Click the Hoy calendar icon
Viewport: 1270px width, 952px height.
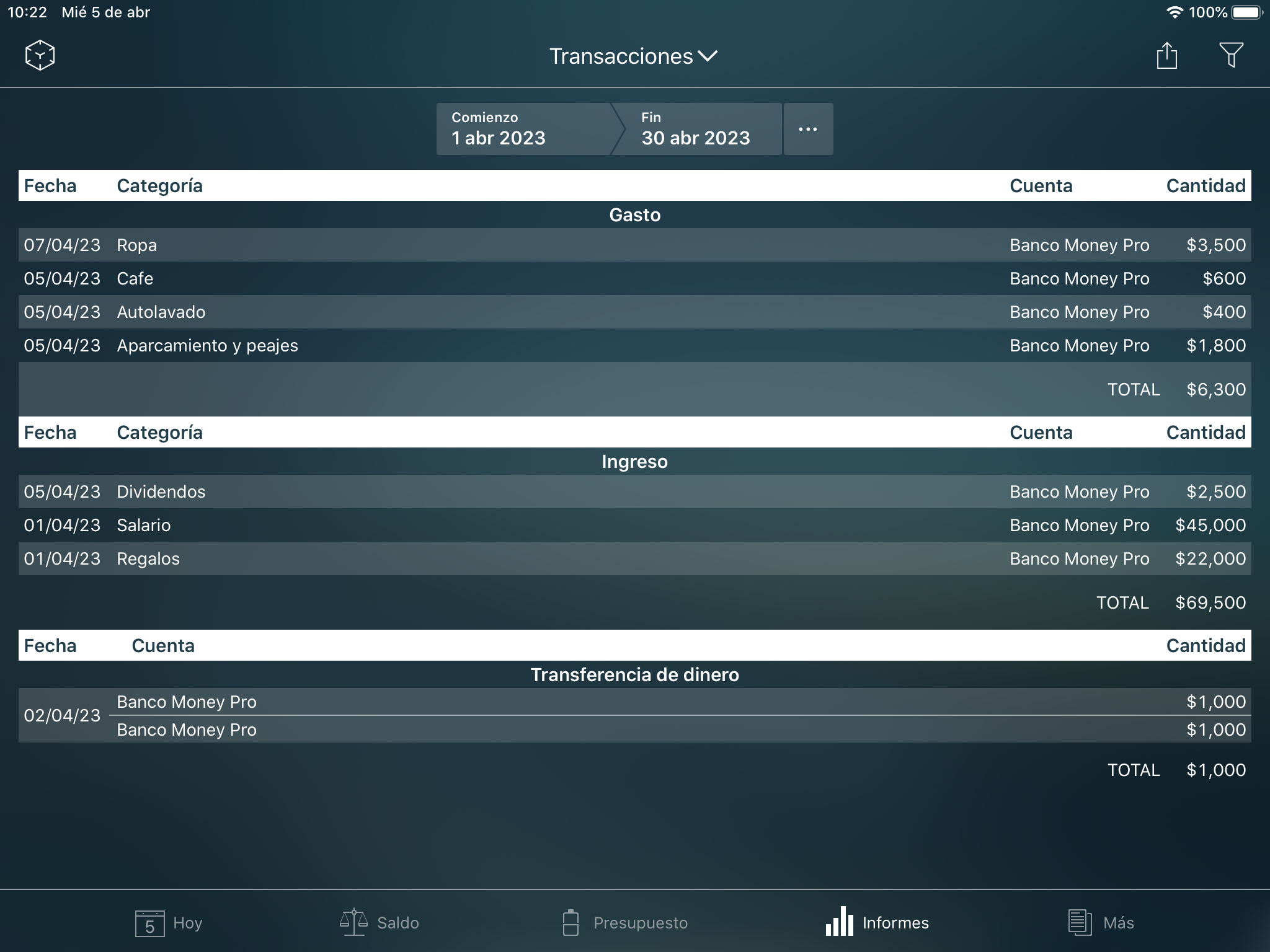coord(151,922)
